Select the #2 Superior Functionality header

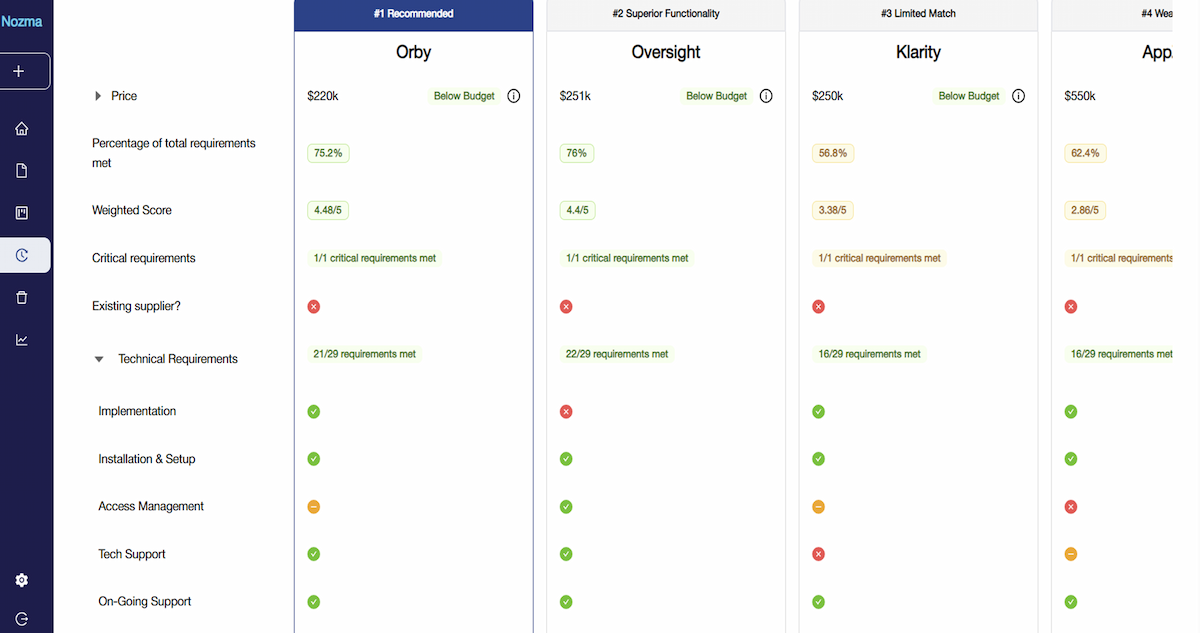(x=665, y=14)
